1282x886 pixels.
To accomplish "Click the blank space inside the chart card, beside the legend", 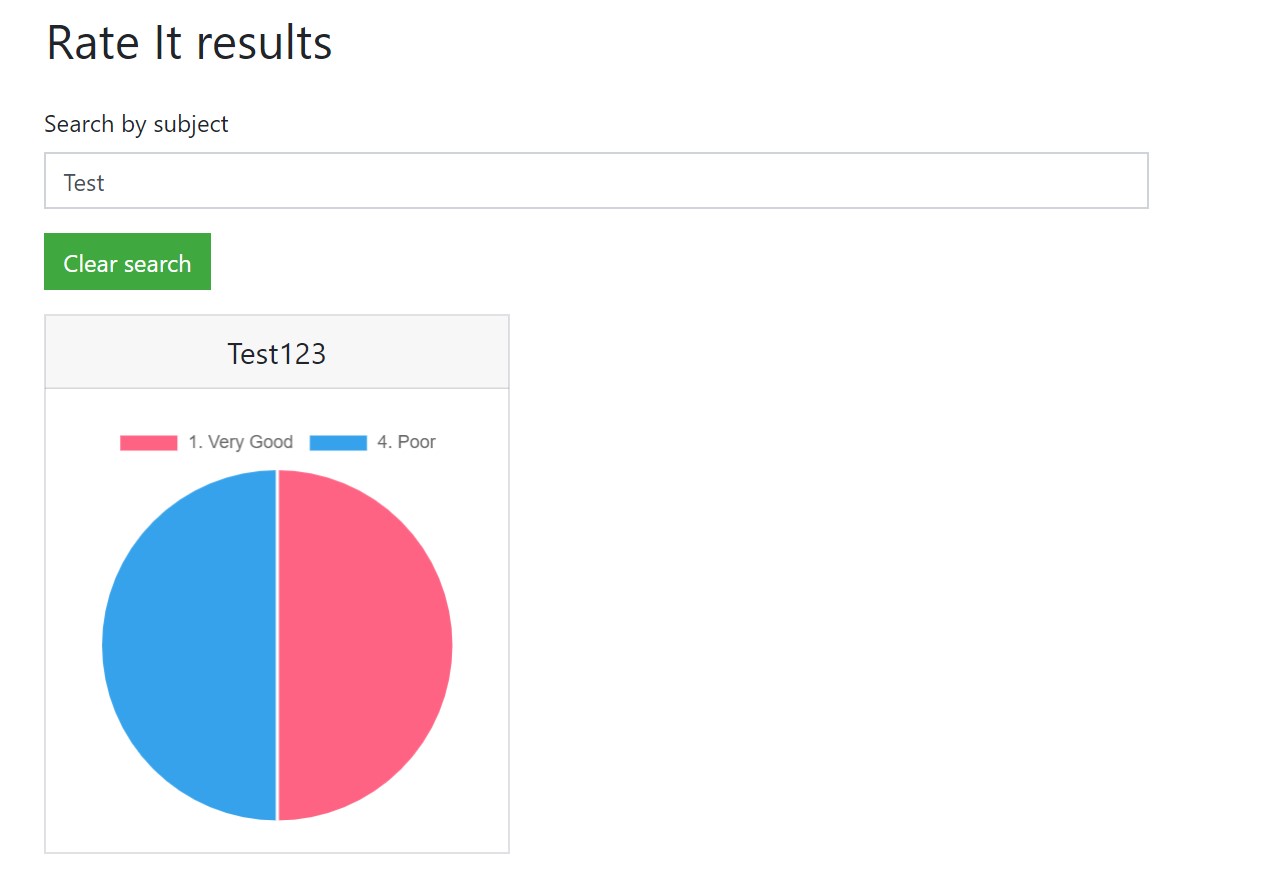I will point(475,442).
